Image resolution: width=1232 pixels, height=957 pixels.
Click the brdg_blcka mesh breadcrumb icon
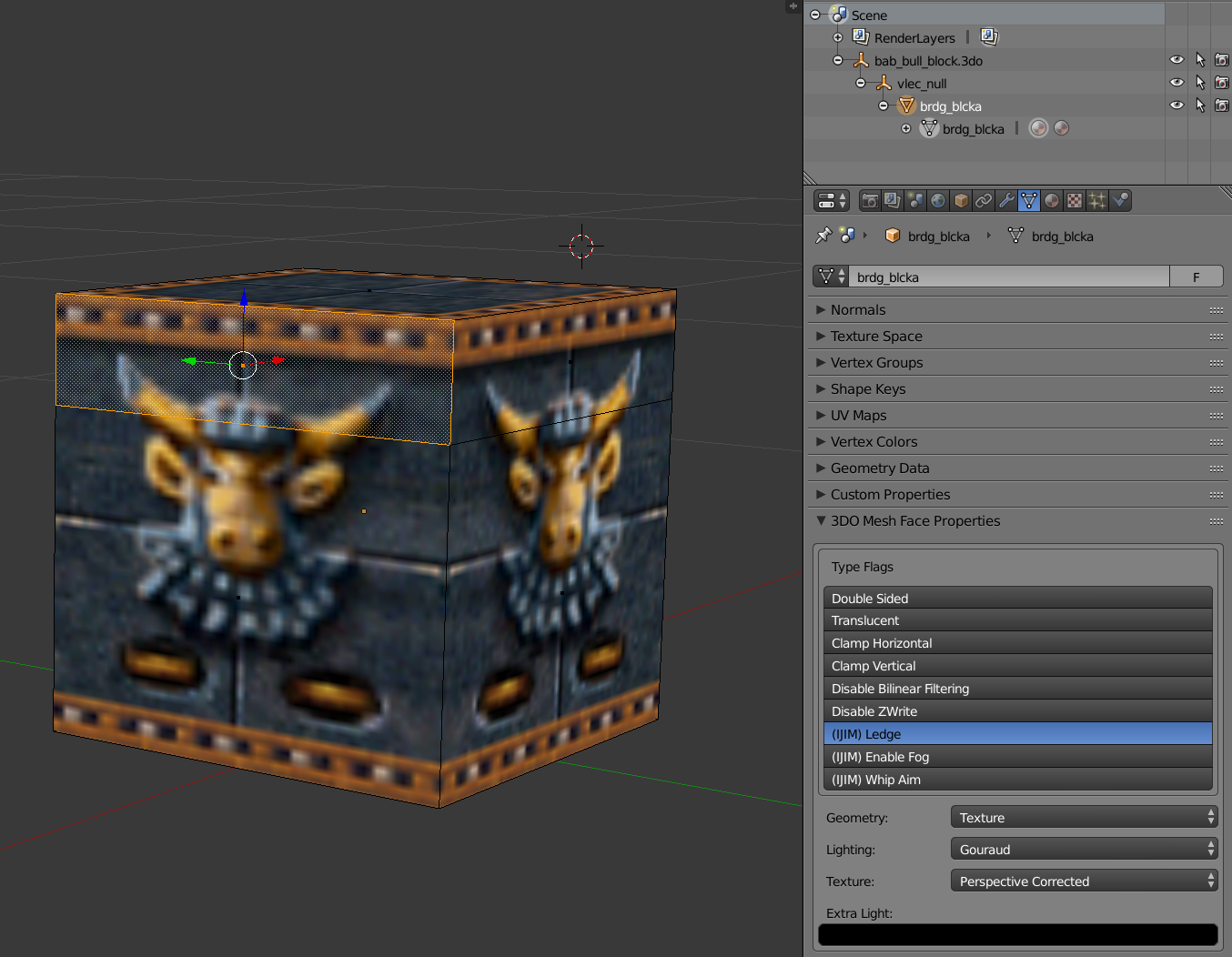[1015, 236]
